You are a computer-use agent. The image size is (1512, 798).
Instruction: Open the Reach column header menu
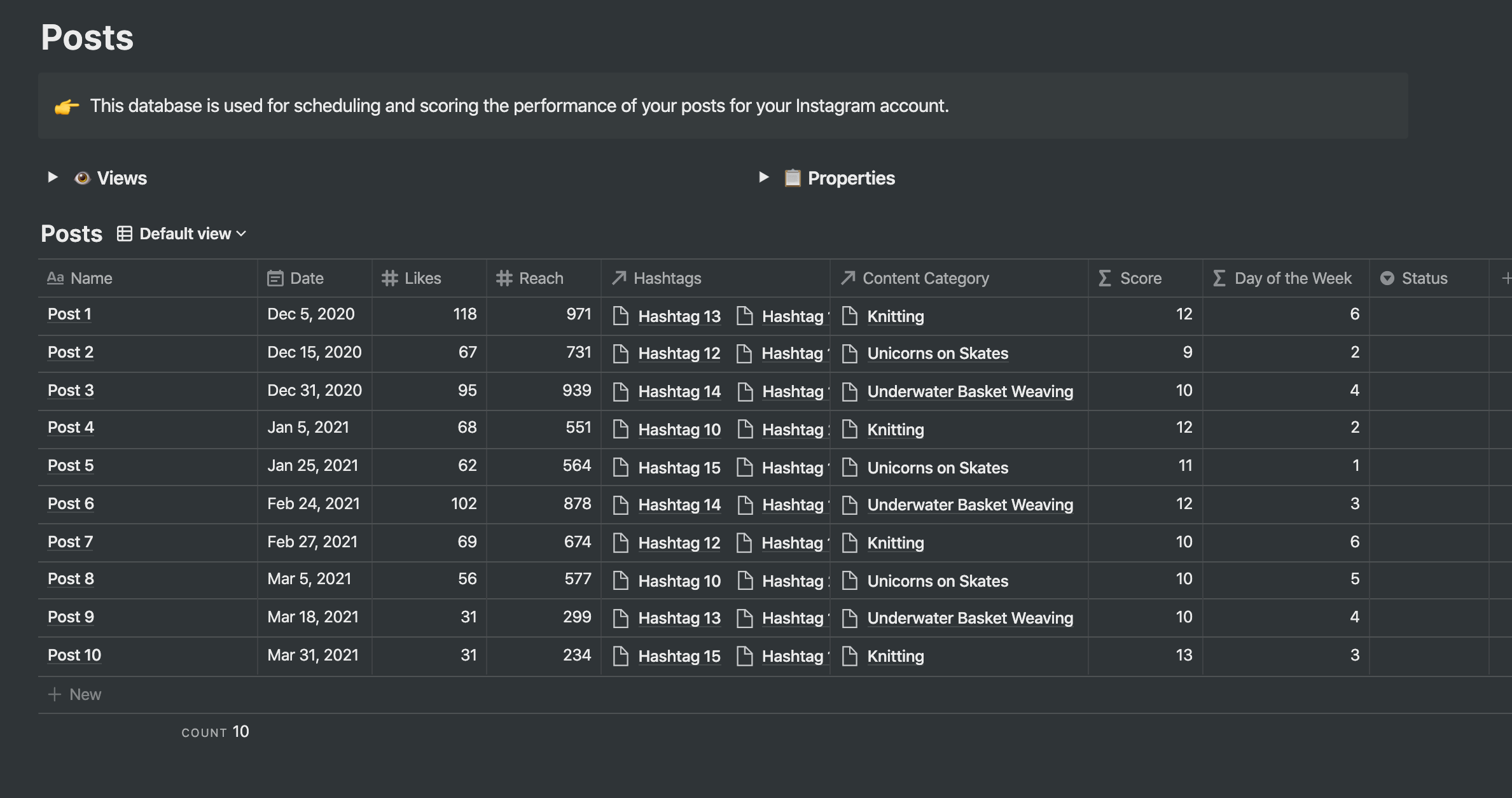tap(541, 279)
